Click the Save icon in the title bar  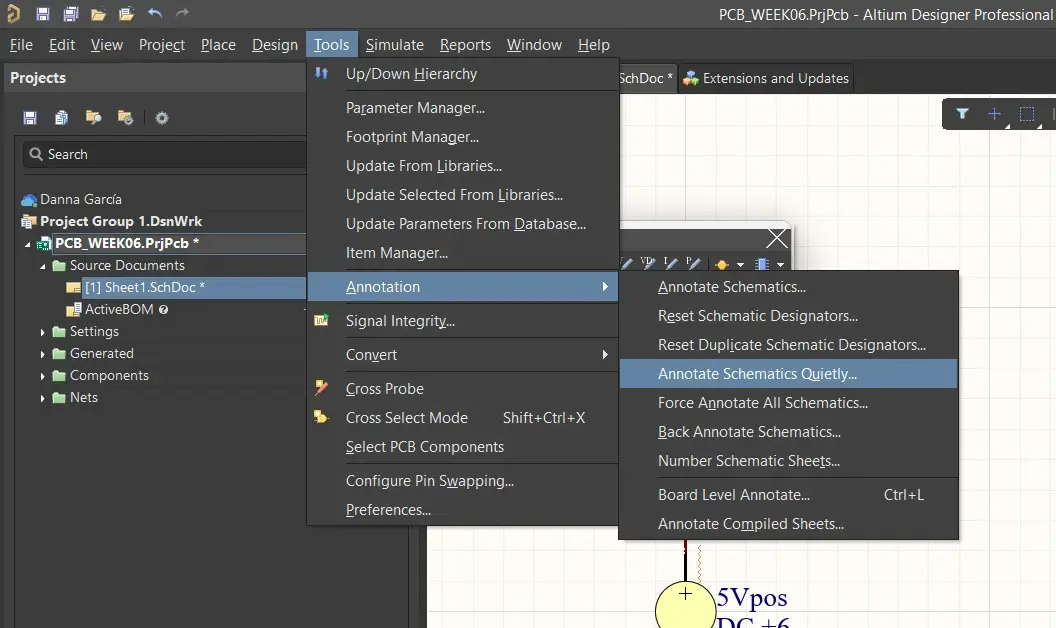tap(42, 13)
